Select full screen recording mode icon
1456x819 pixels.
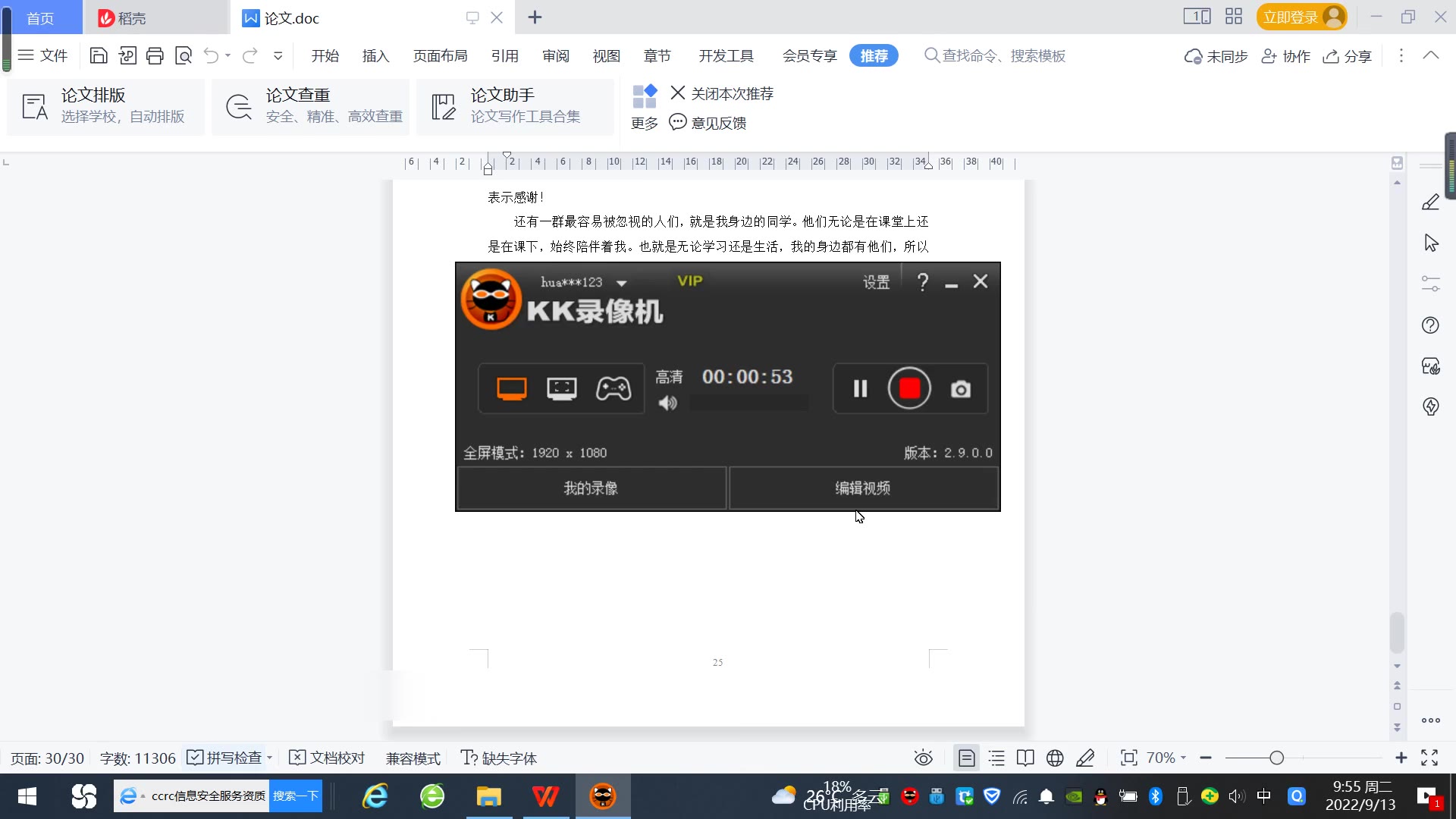click(512, 388)
